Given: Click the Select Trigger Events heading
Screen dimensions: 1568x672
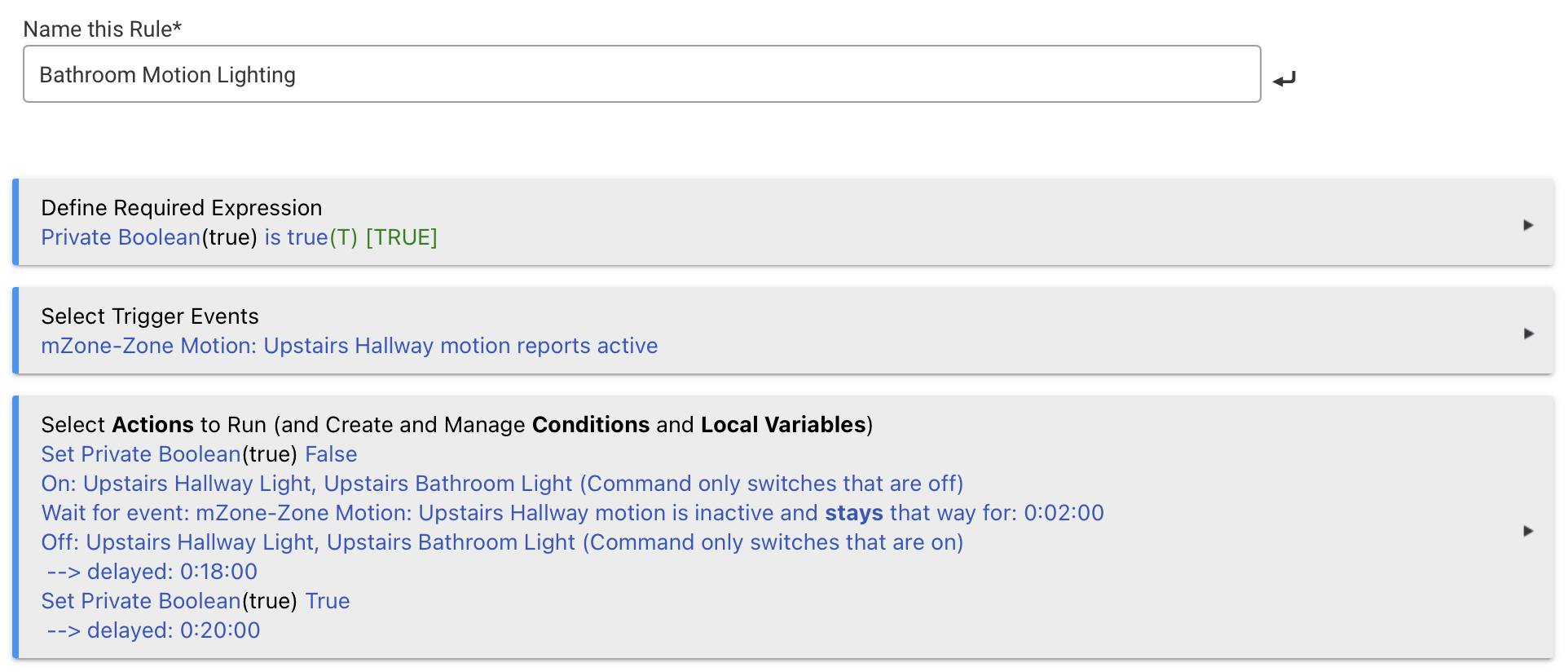Looking at the screenshot, I should [150, 316].
